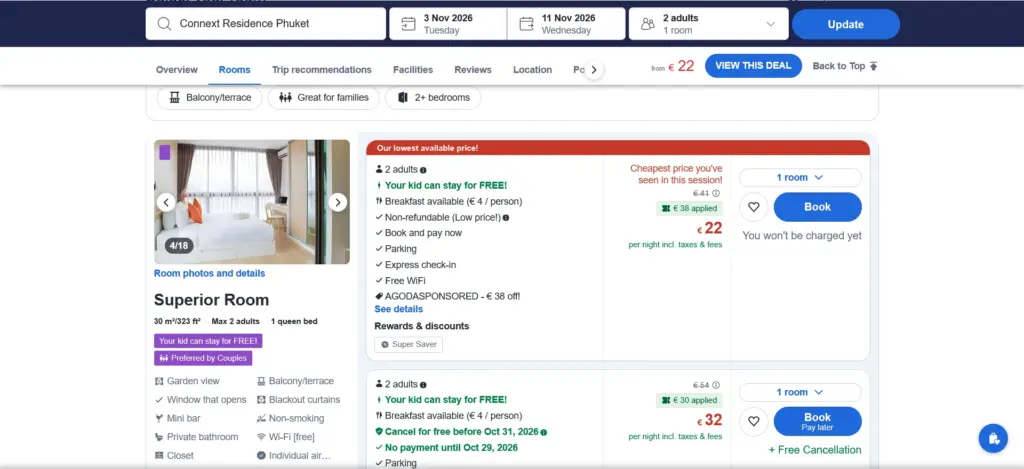The height and width of the screenshot is (469, 1024).
Task: Click the 4/18 photo counter
Action: pos(178,246)
